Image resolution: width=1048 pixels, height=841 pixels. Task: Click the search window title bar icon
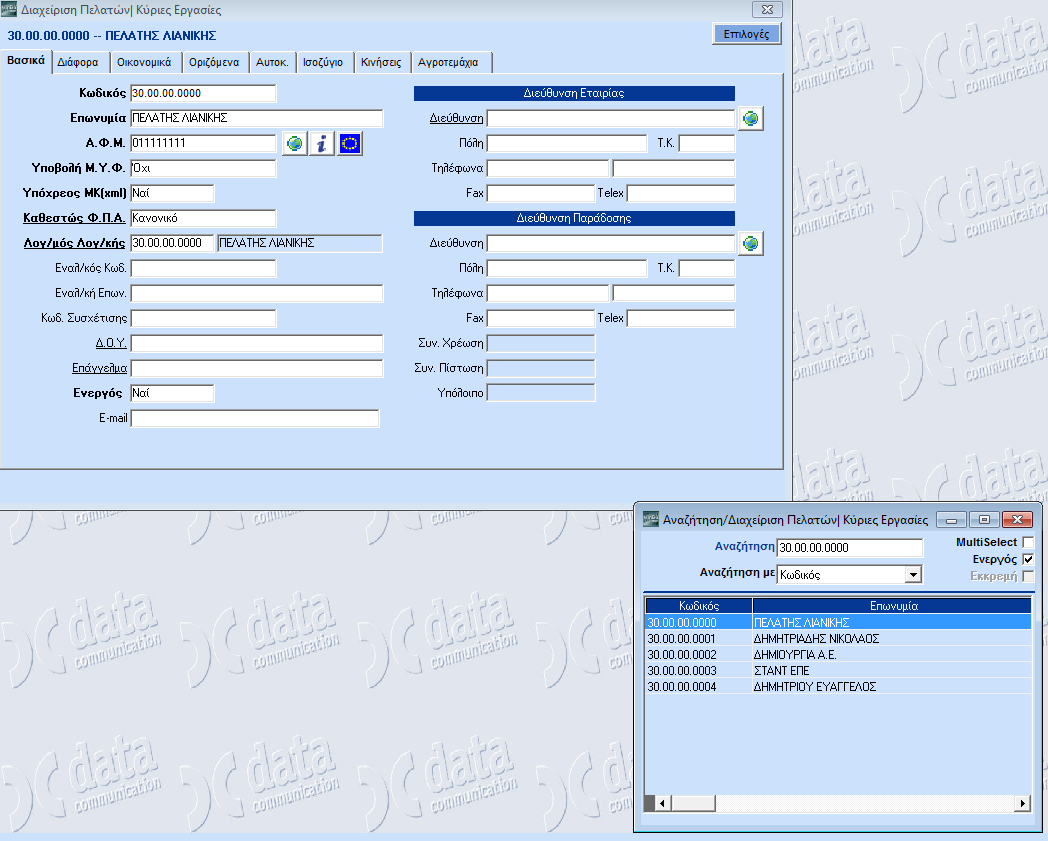pos(650,519)
